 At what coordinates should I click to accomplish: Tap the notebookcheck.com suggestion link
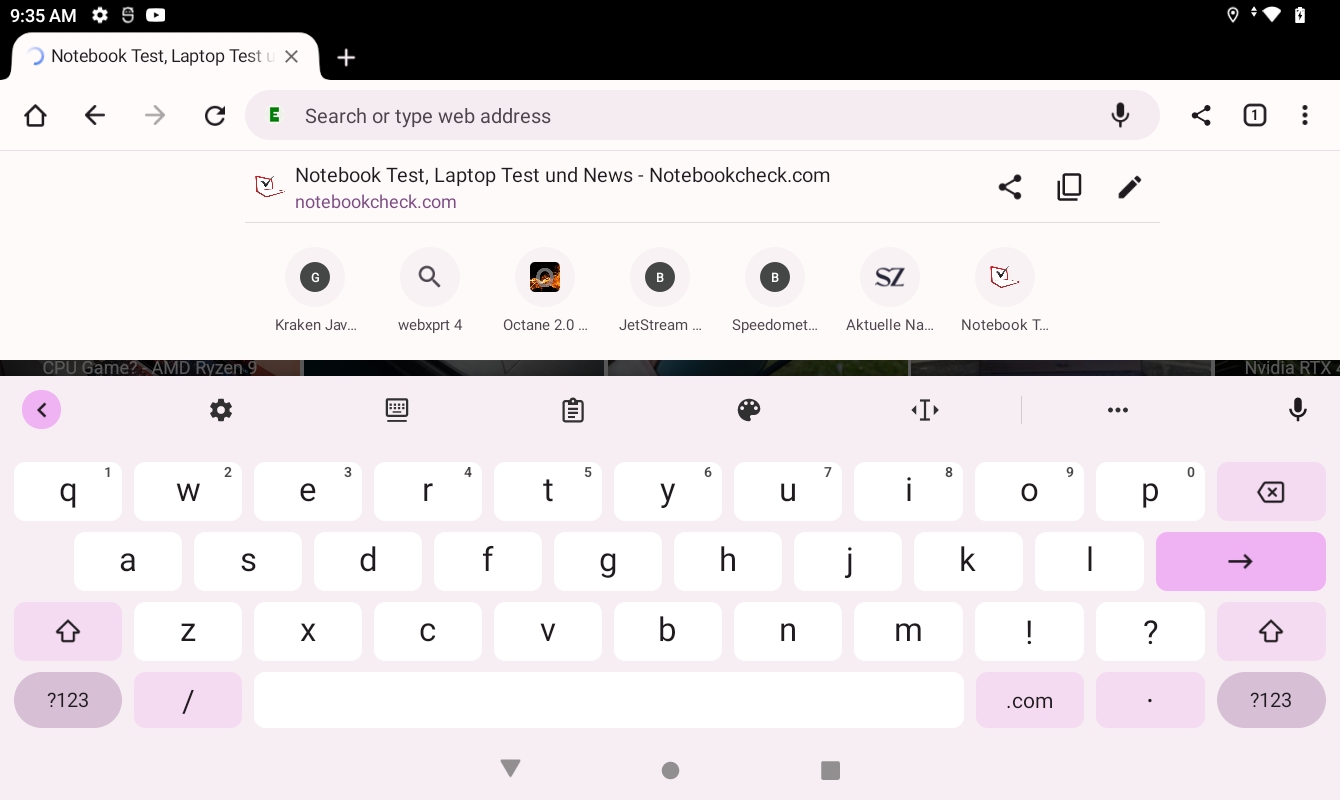click(x=376, y=202)
